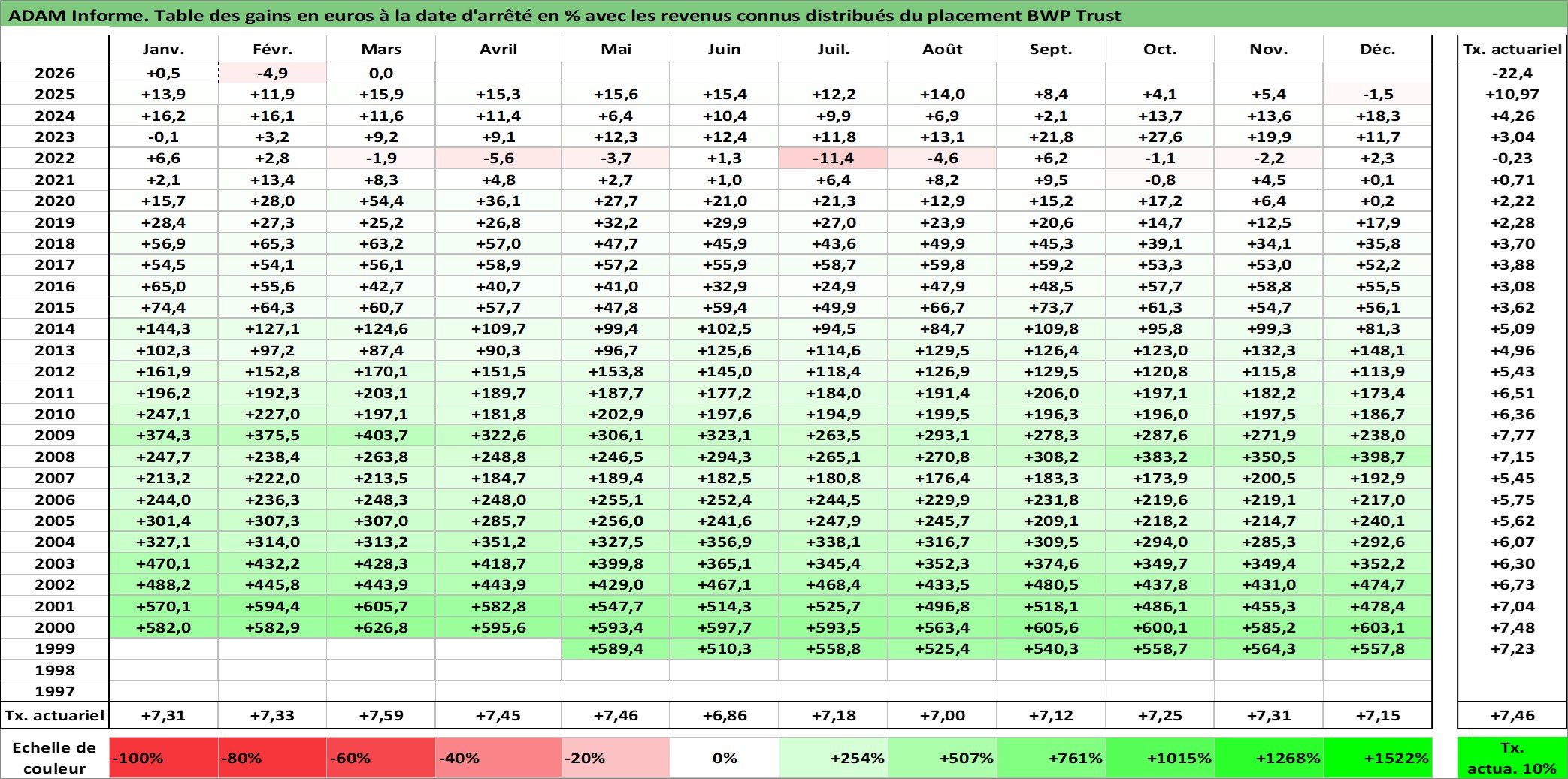Click the ADAM Informe title bar text
Screen dimensions: 1568x779
(x=565, y=15)
